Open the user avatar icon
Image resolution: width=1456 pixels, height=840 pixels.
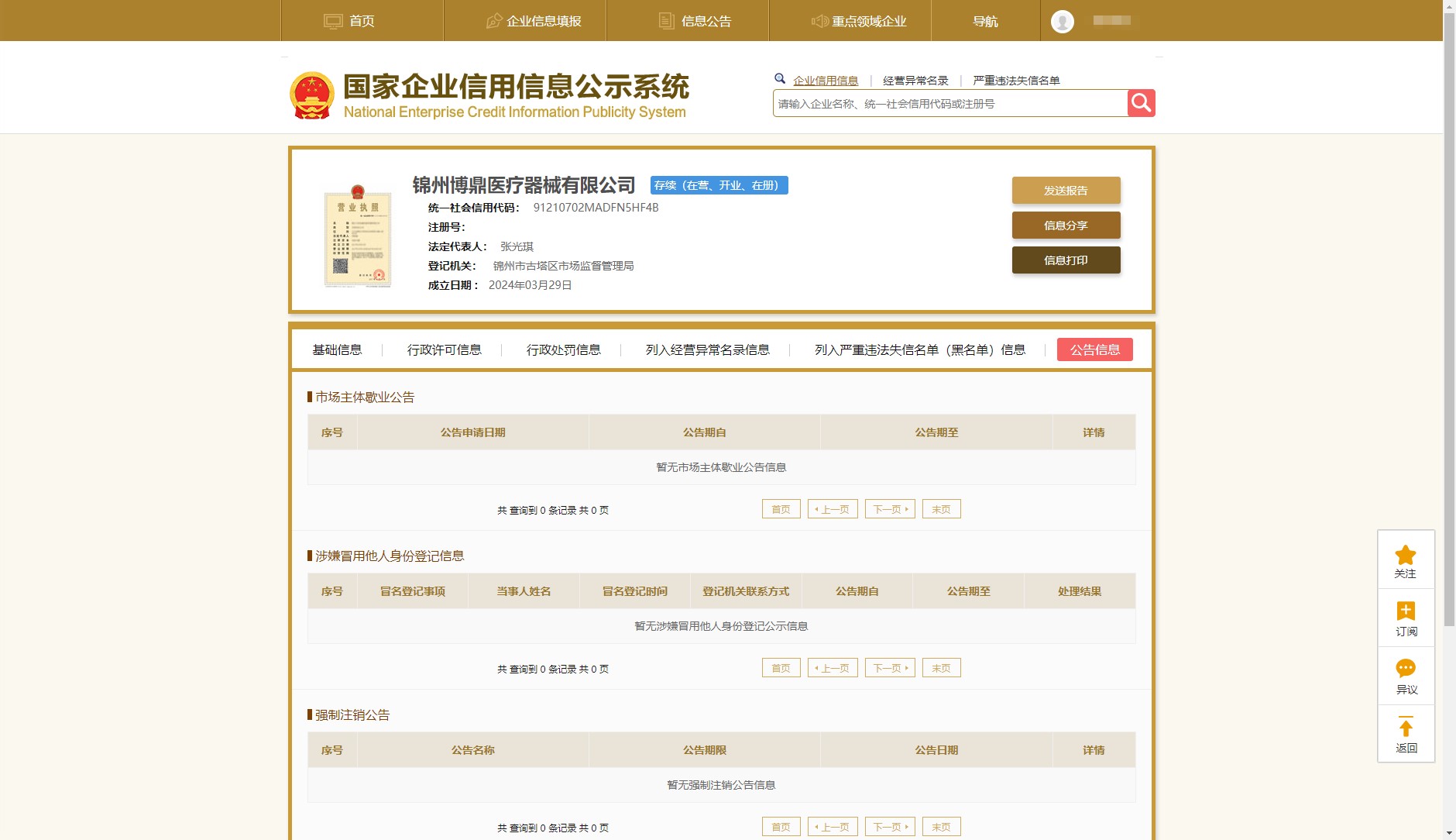1063,21
